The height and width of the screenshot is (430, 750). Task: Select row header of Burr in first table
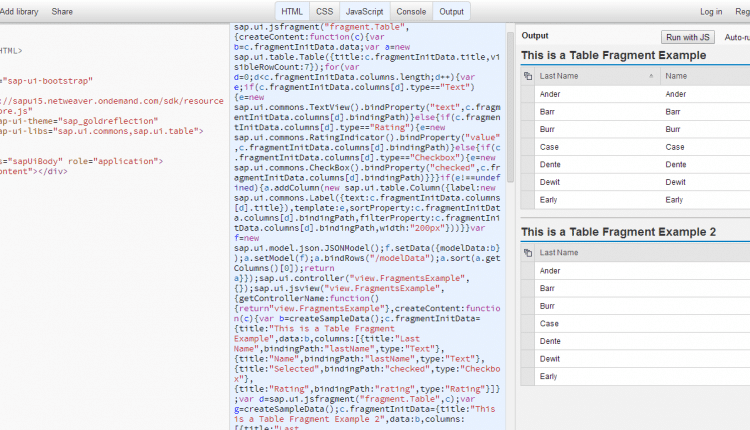tap(528, 130)
